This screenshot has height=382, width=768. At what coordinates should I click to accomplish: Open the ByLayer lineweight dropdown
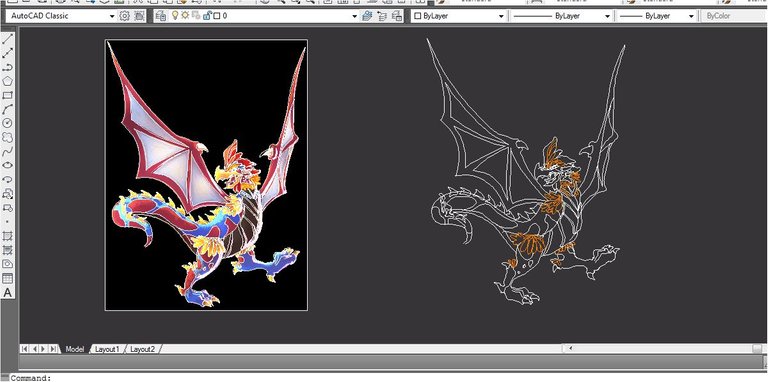click(691, 16)
